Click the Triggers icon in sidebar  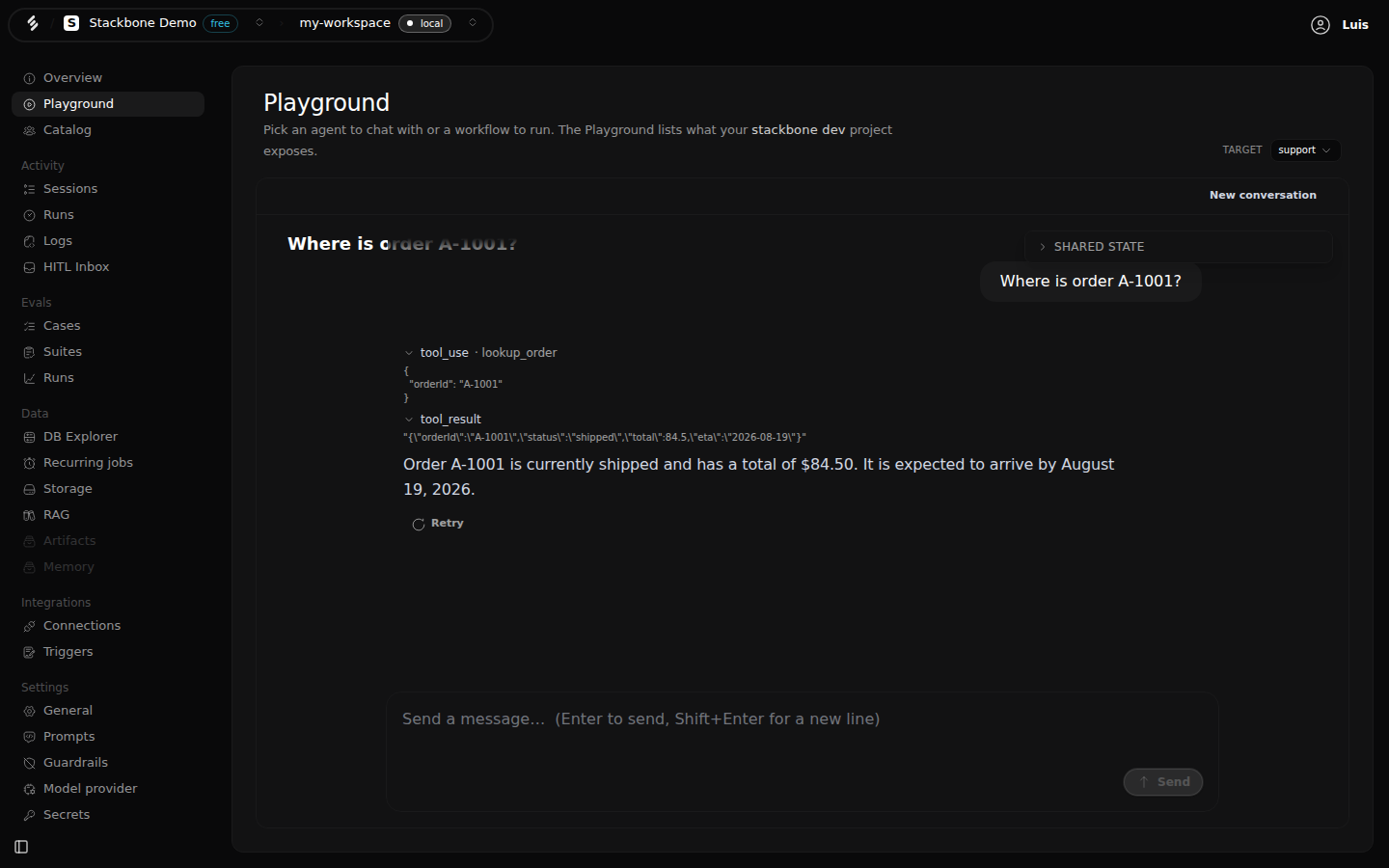(x=29, y=652)
